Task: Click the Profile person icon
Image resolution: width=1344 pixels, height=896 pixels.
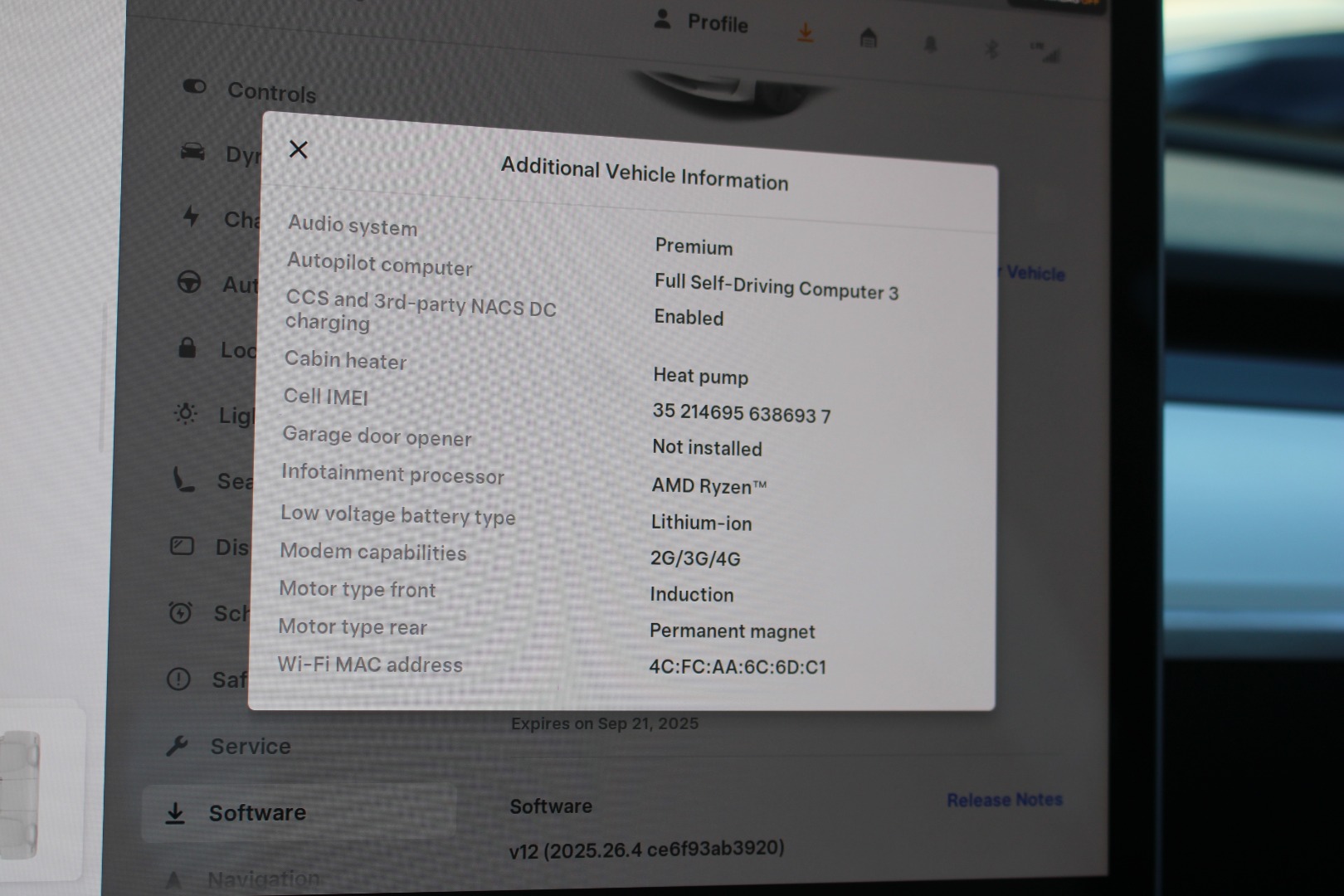Action: pos(662,19)
